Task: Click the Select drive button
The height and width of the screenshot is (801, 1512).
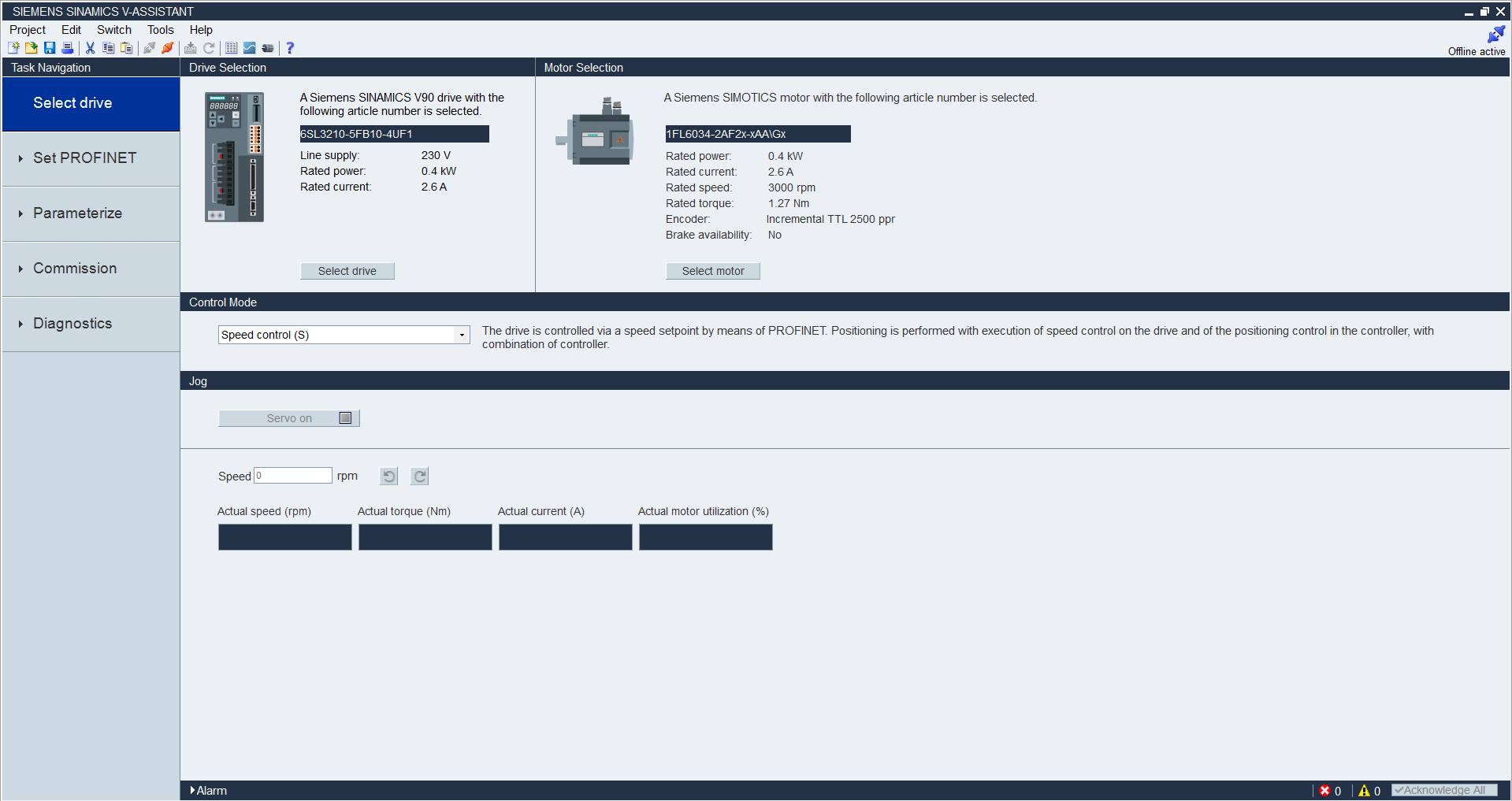Action: point(347,271)
